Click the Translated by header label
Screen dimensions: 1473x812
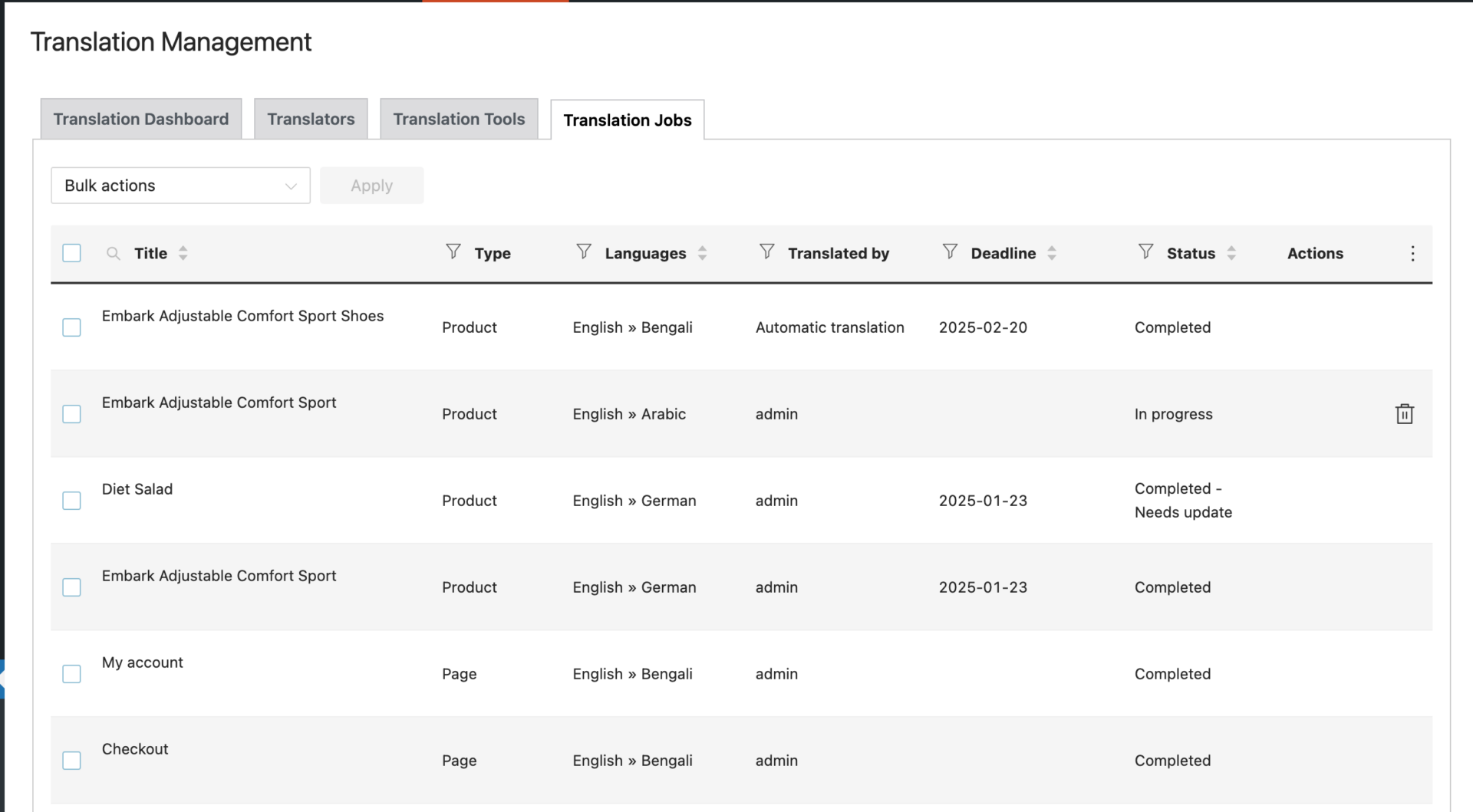click(839, 253)
